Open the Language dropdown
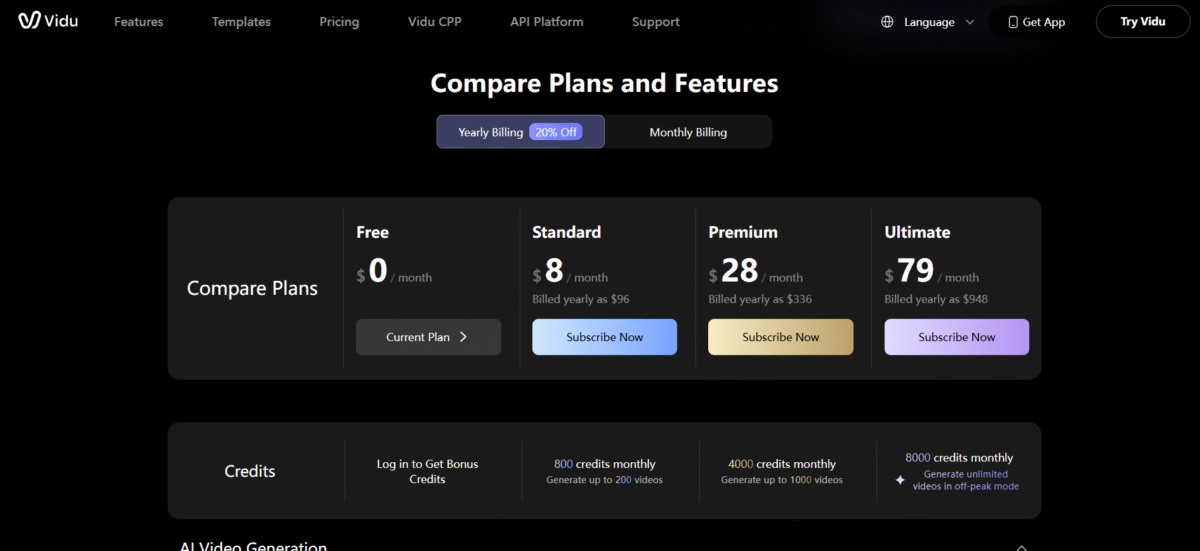 tap(927, 22)
